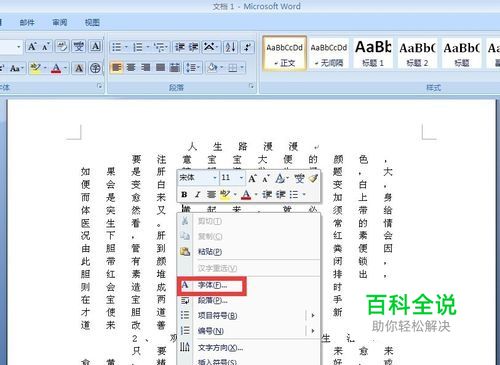
Task: Toggle Distributed alignment button
Action: click(x=175, y=68)
